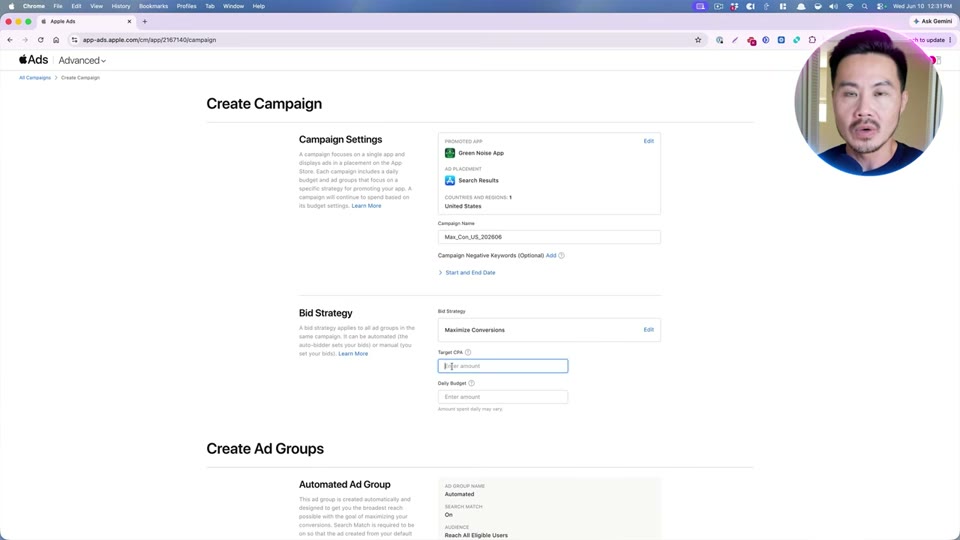Open site information icon in address bar
Screen dimensions: 960x540
75,40
